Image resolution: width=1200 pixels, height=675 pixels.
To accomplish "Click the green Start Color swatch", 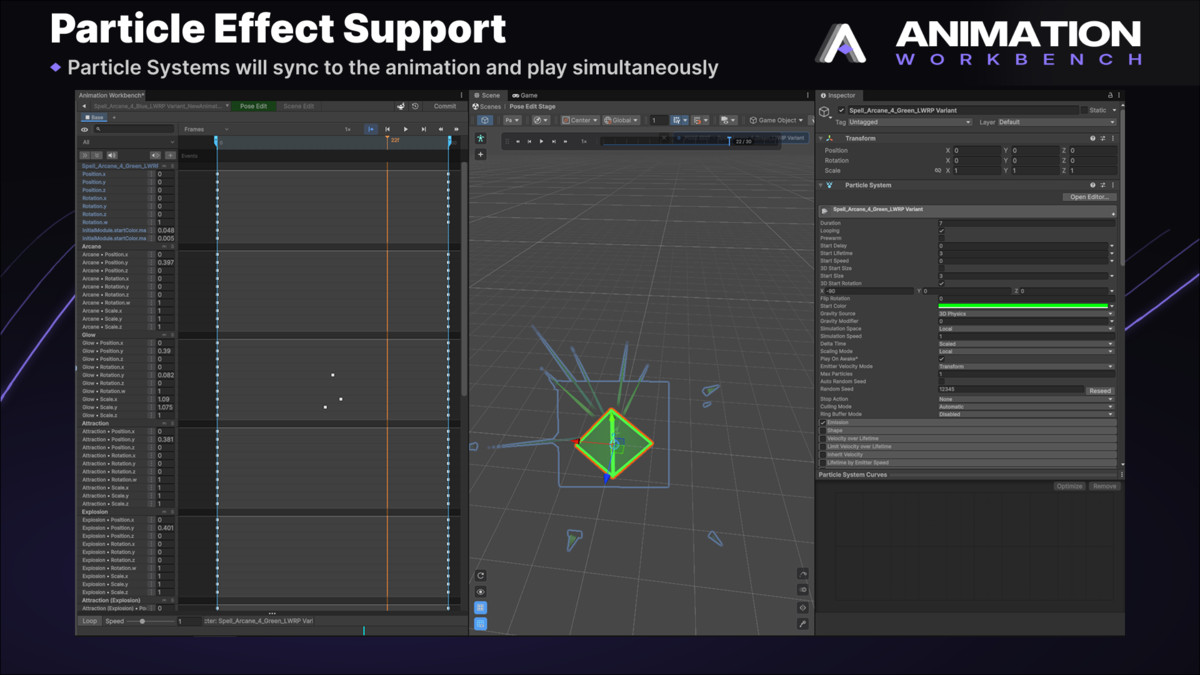I will click(x=1023, y=306).
